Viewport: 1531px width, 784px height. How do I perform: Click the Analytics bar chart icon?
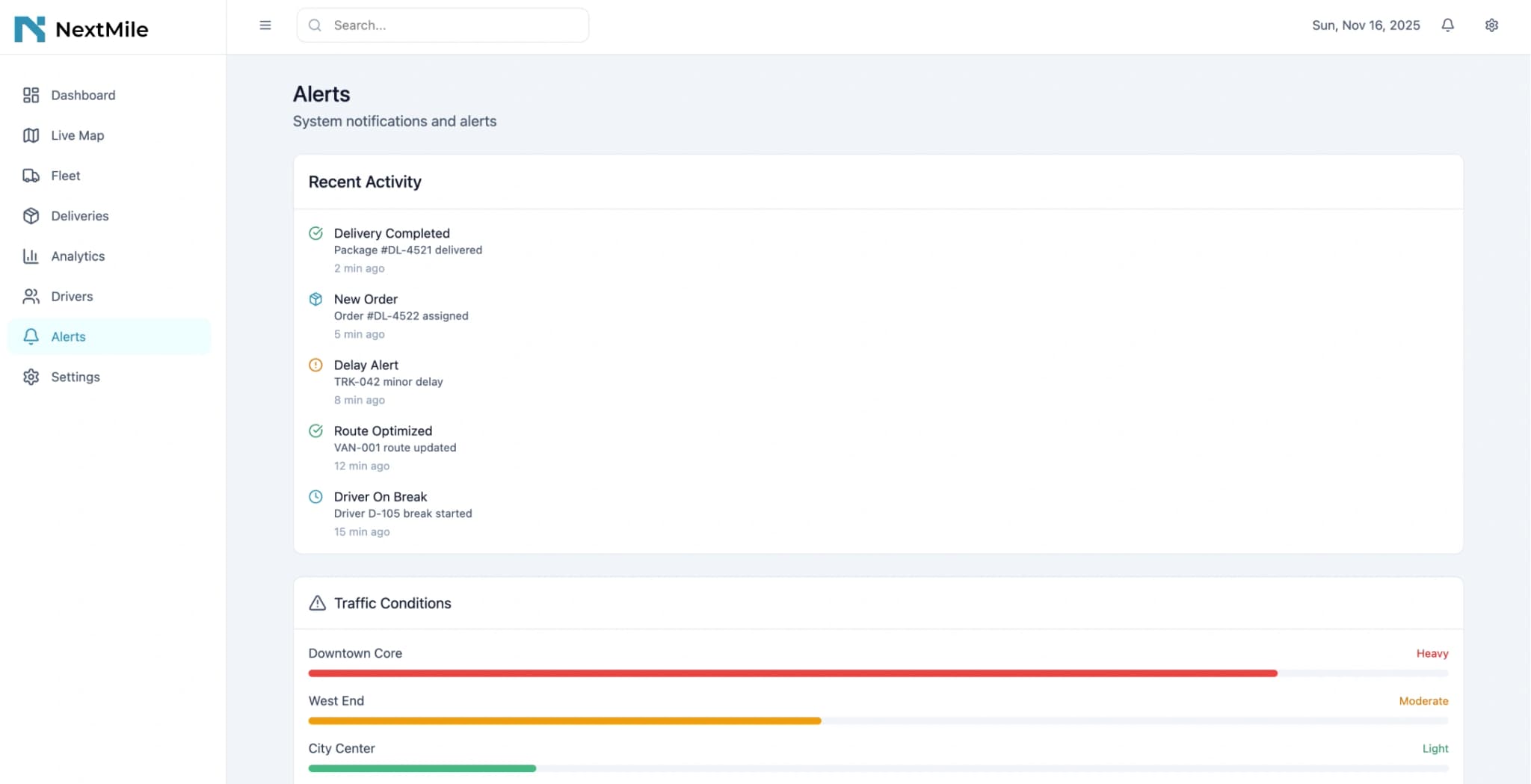click(31, 256)
